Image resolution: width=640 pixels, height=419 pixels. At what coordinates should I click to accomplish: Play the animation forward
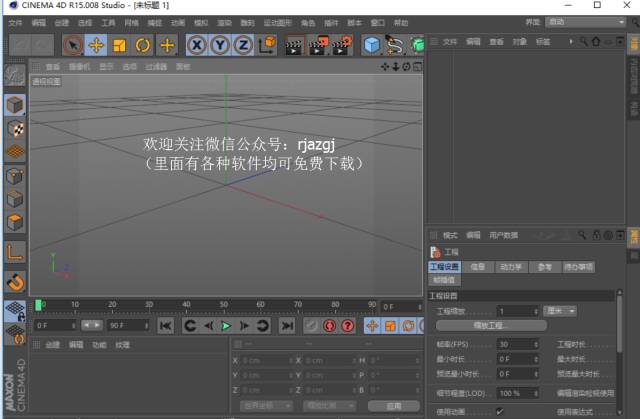coord(226,326)
